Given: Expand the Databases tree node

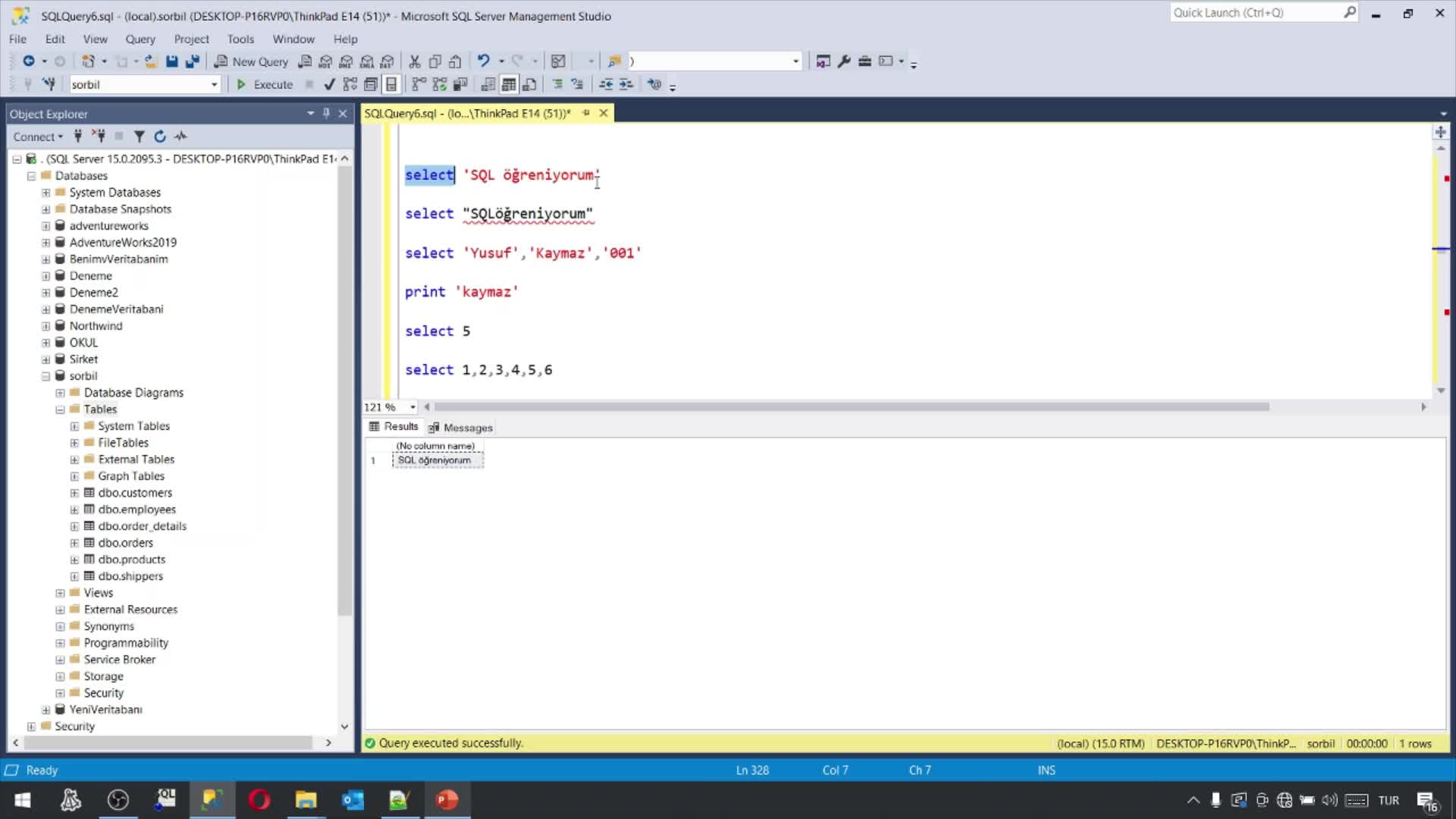Looking at the screenshot, I should [x=31, y=175].
